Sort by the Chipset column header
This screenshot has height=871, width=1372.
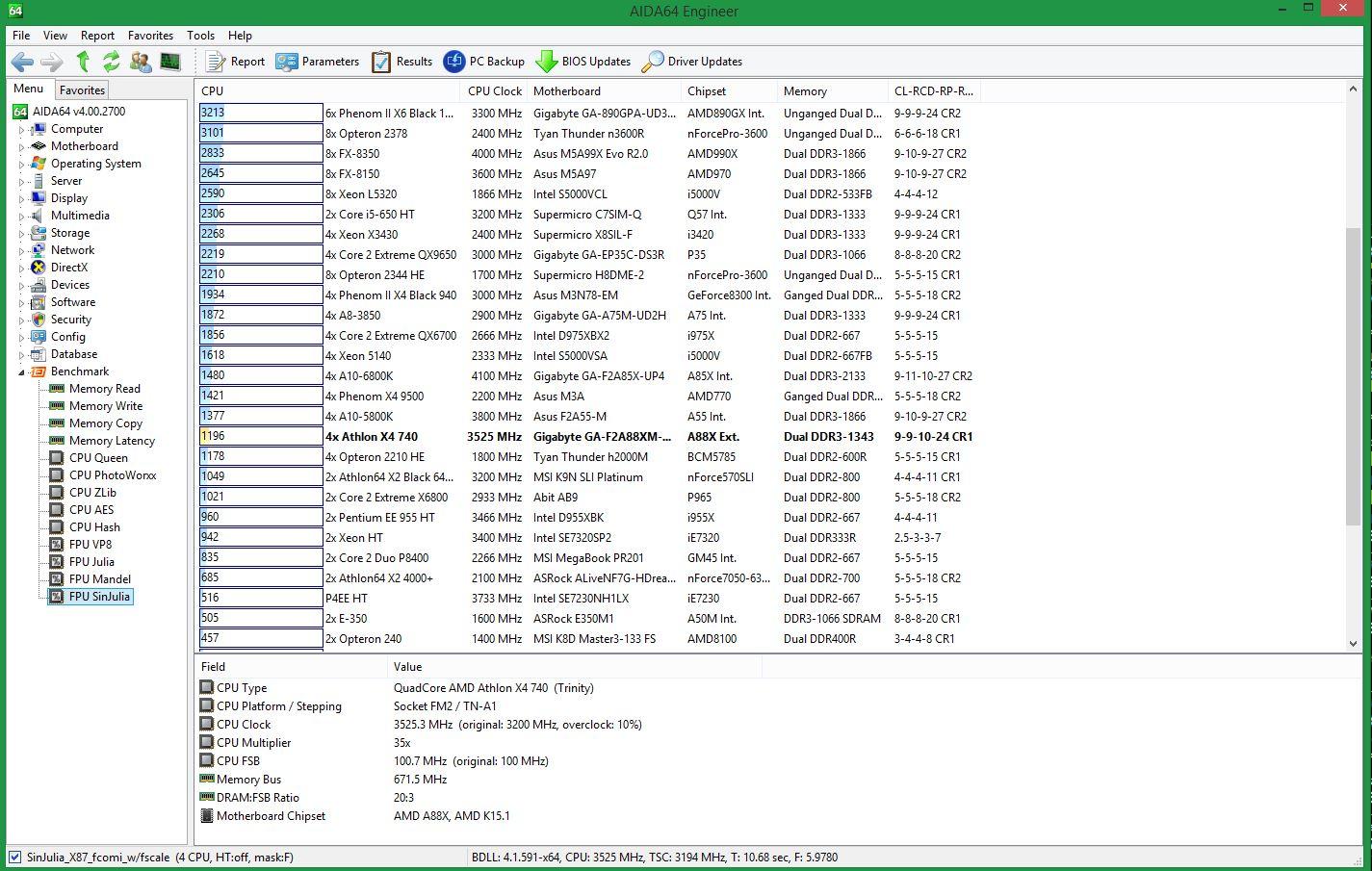pyautogui.click(x=730, y=91)
